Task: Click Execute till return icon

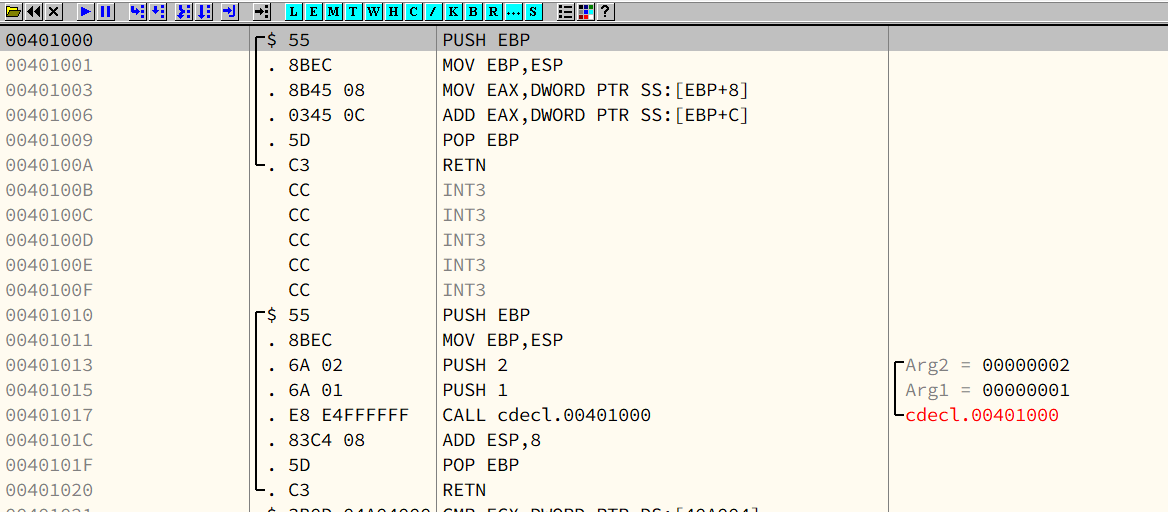Action: pos(229,12)
